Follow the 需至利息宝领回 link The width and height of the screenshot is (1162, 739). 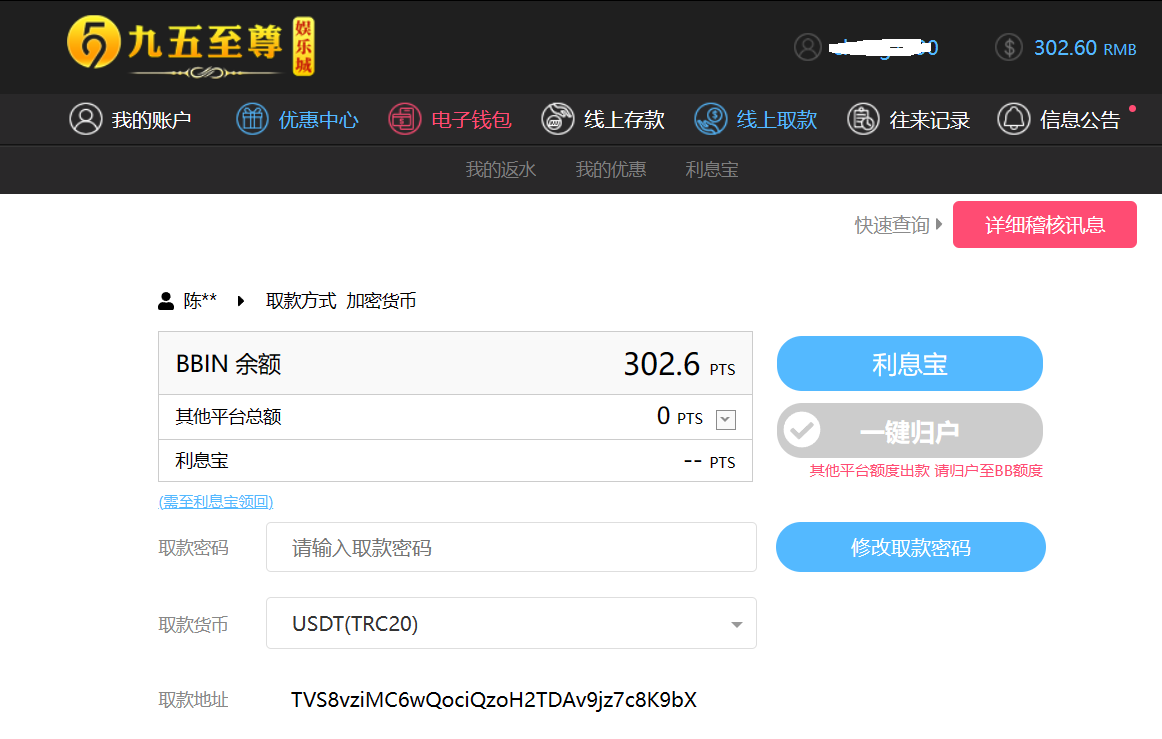tap(216, 502)
